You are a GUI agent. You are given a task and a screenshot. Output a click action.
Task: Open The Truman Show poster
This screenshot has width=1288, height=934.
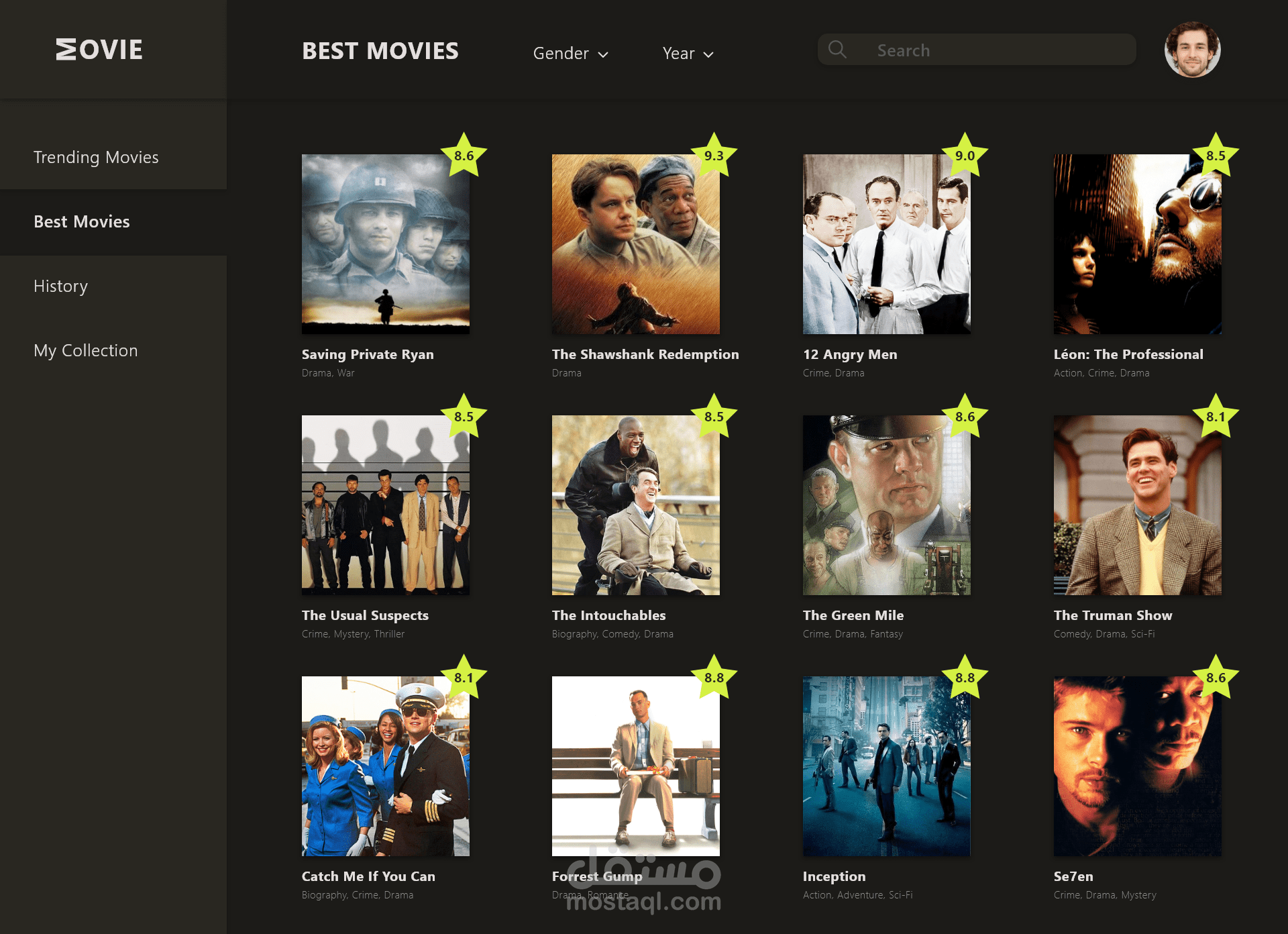coord(1138,505)
